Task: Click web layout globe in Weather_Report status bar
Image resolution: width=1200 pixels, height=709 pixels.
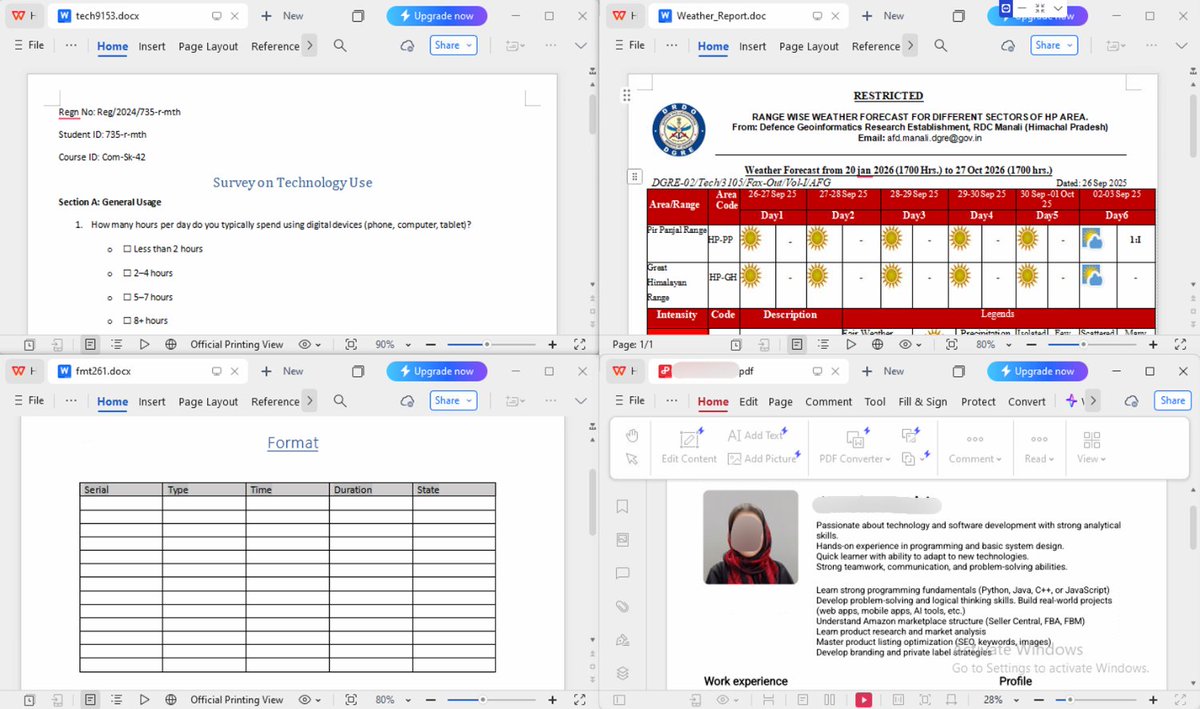Action: point(877,344)
